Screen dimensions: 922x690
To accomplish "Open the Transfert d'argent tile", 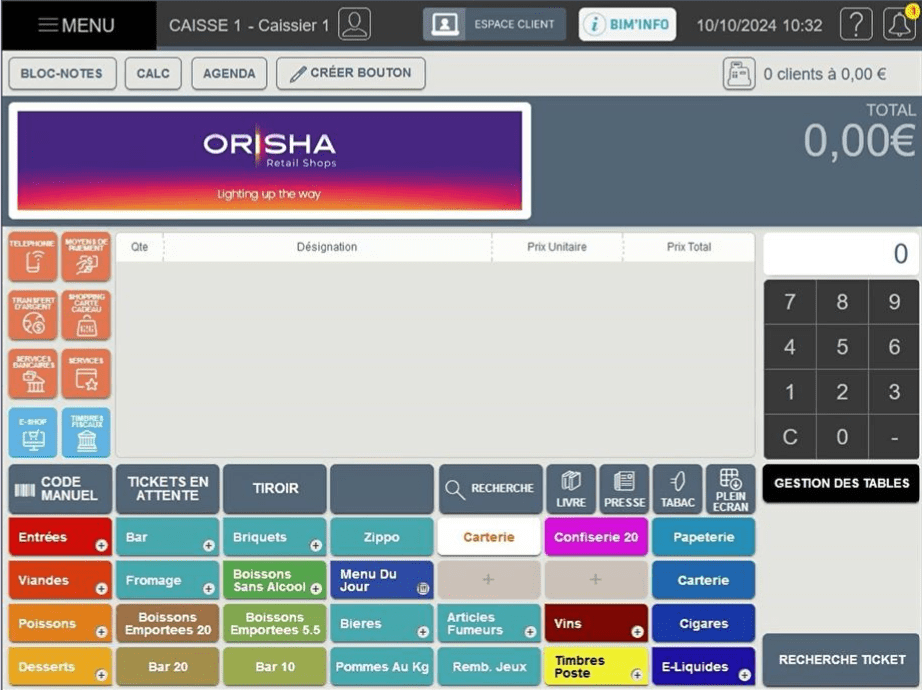I will click(x=33, y=315).
